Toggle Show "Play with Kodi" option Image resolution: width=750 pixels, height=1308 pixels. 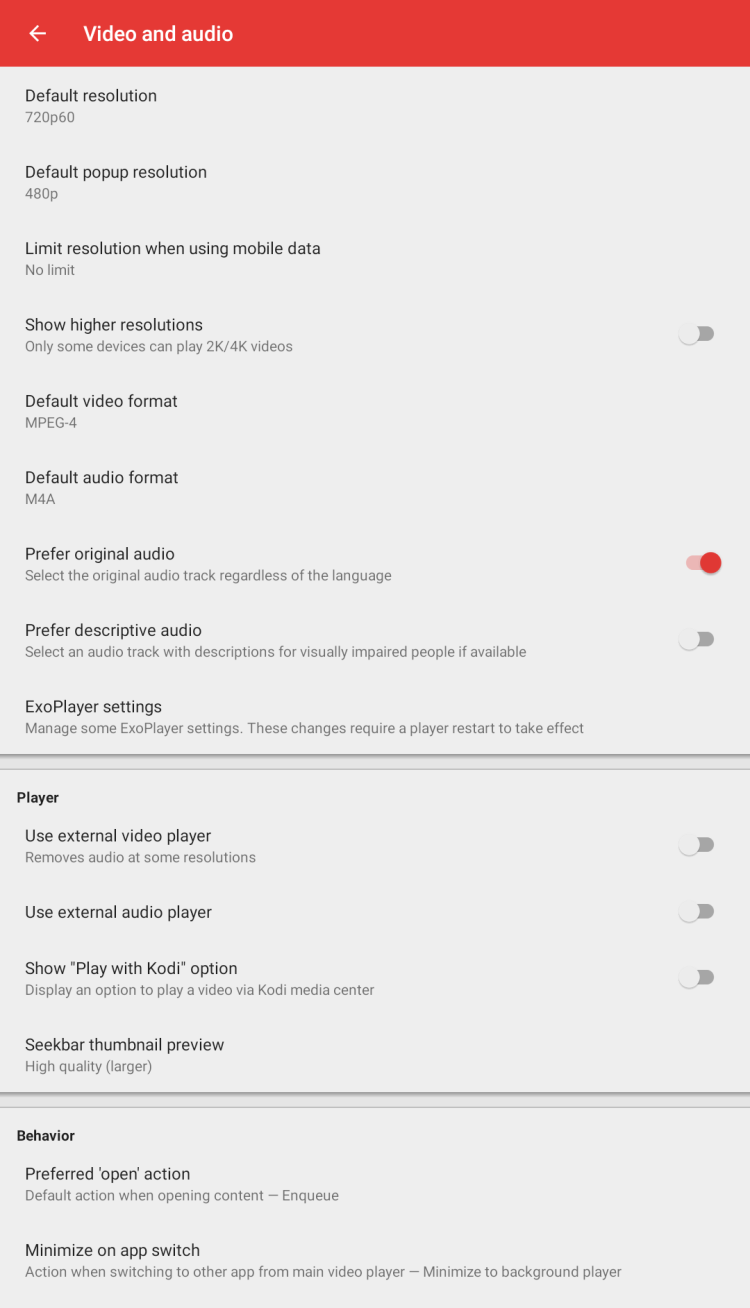[x=696, y=977]
